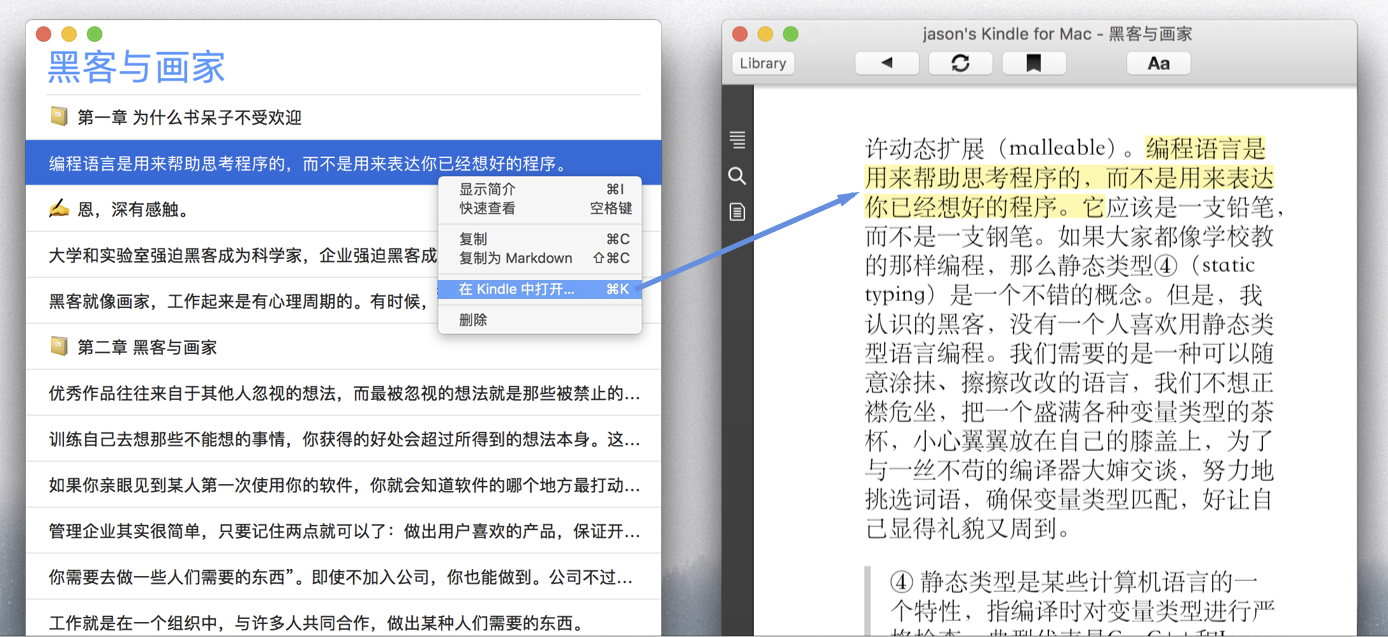This screenshot has width=1388, height=637.
Task: Click the sync refresh icon in Kindle
Action: 960,63
